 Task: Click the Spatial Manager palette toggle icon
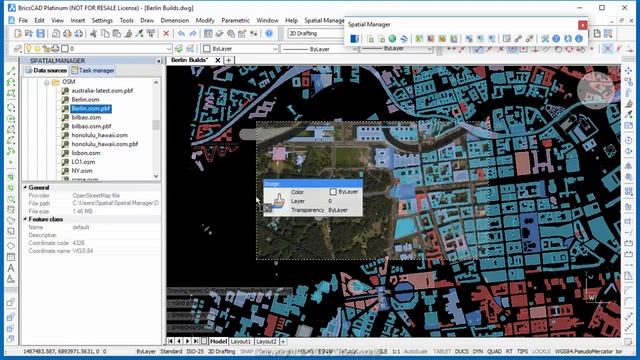(354, 39)
